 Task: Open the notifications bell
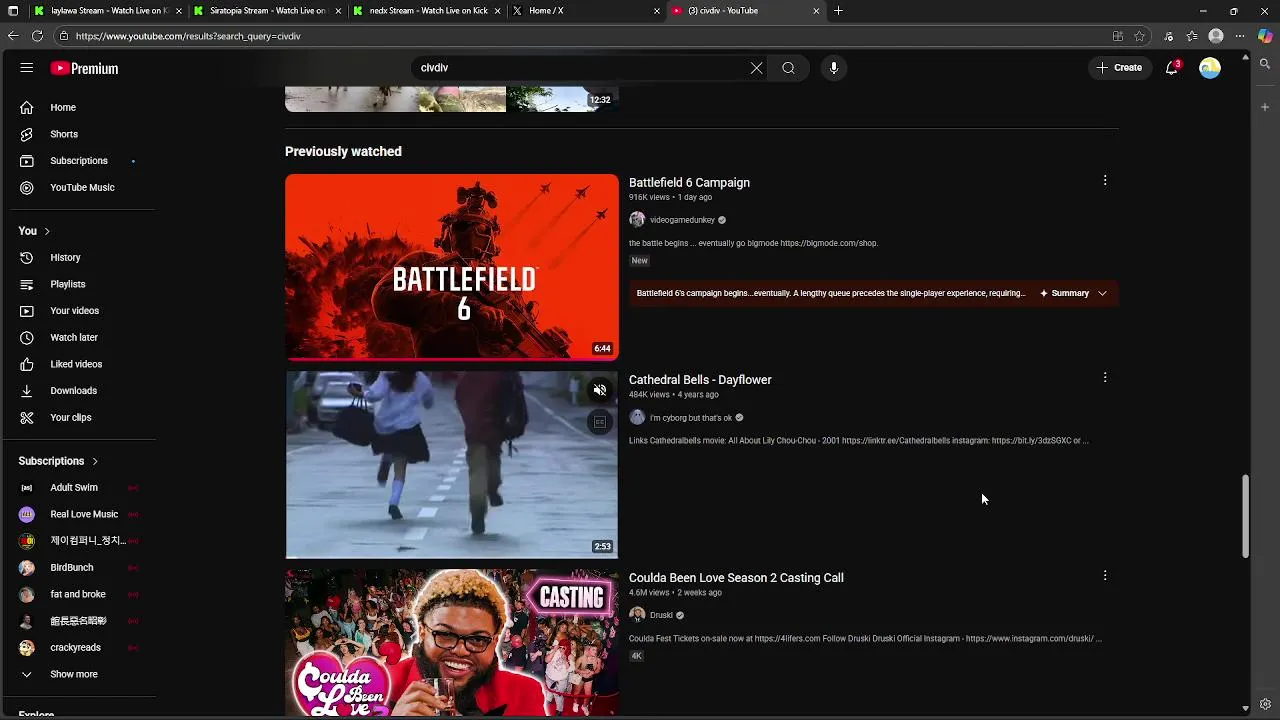pos(1172,68)
